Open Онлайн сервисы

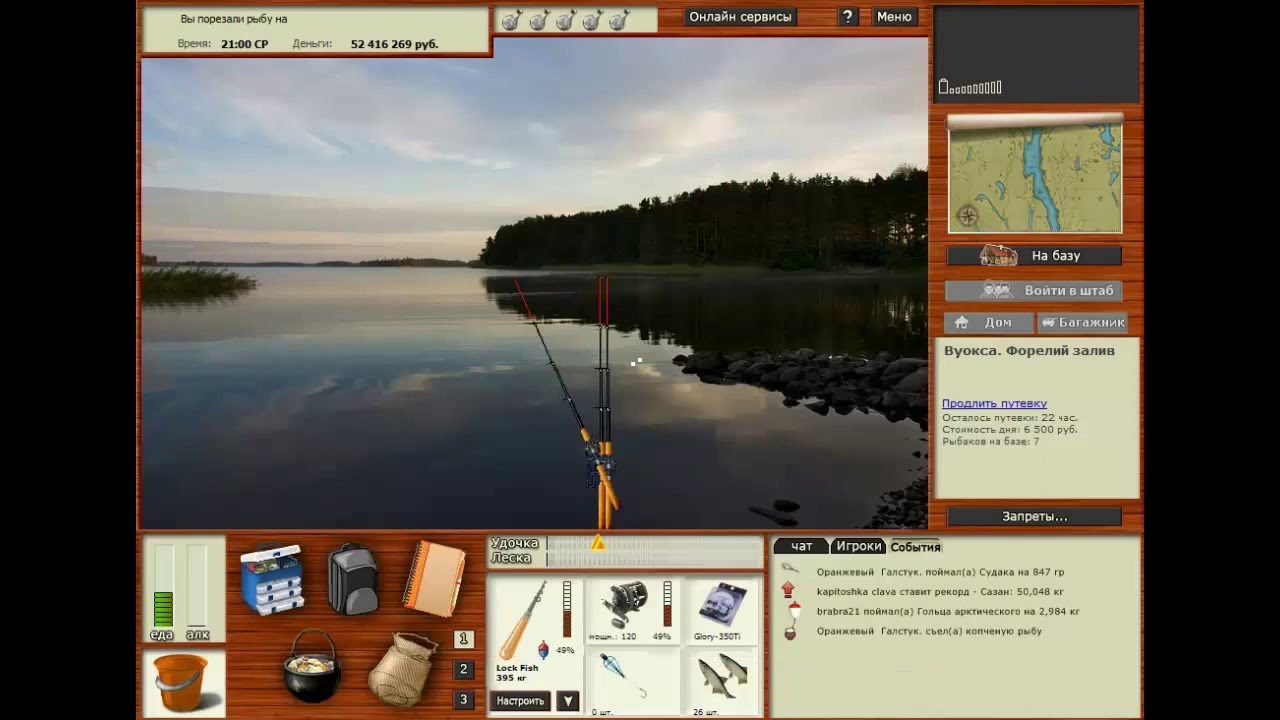click(x=740, y=17)
